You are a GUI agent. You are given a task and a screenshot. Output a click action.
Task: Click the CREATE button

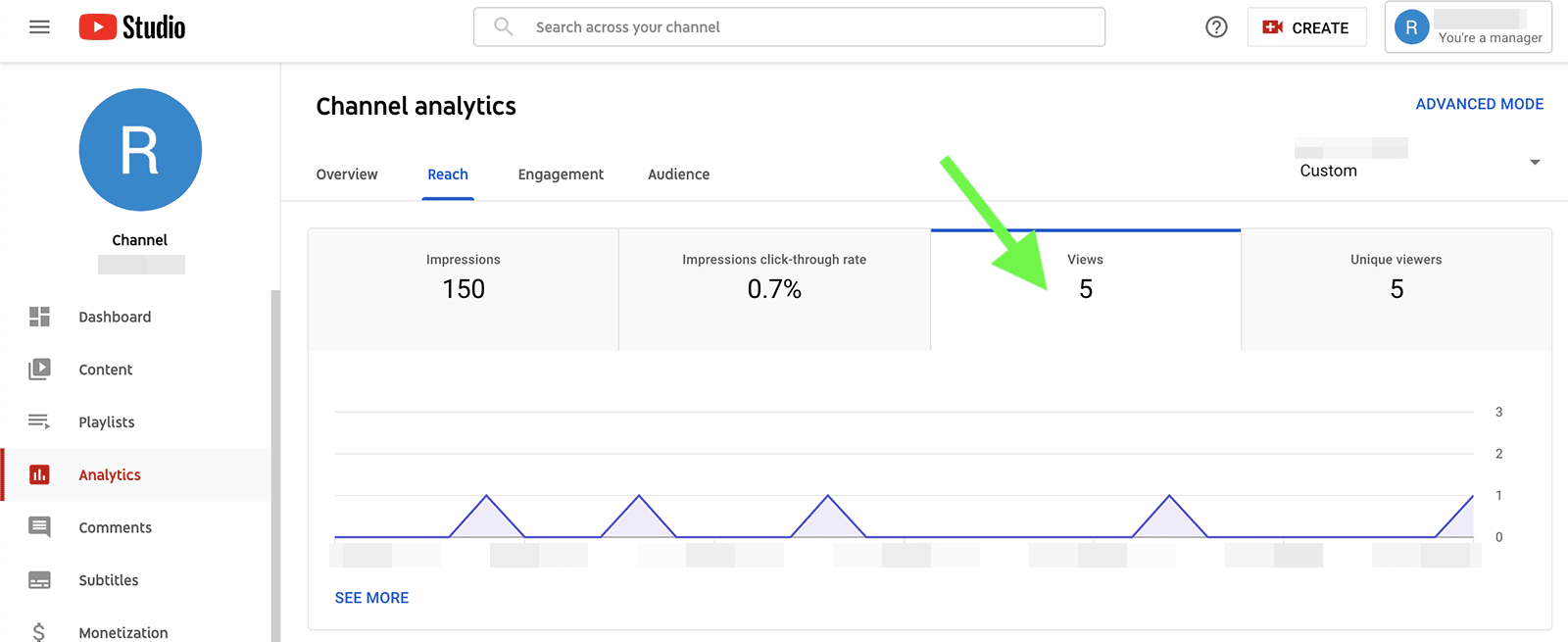click(x=1306, y=27)
